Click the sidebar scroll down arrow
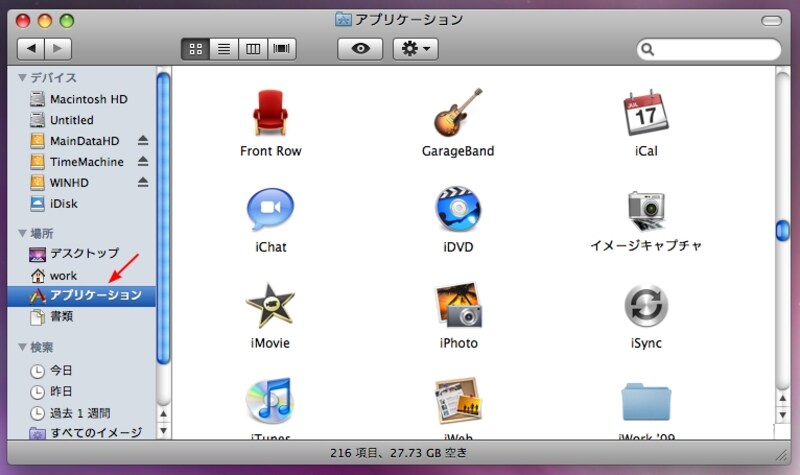800x475 pixels. click(x=163, y=430)
